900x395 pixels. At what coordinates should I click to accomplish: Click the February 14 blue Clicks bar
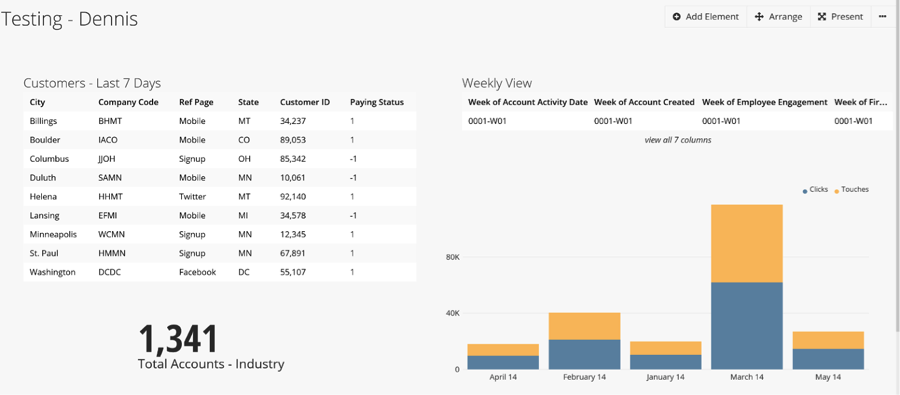584,354
